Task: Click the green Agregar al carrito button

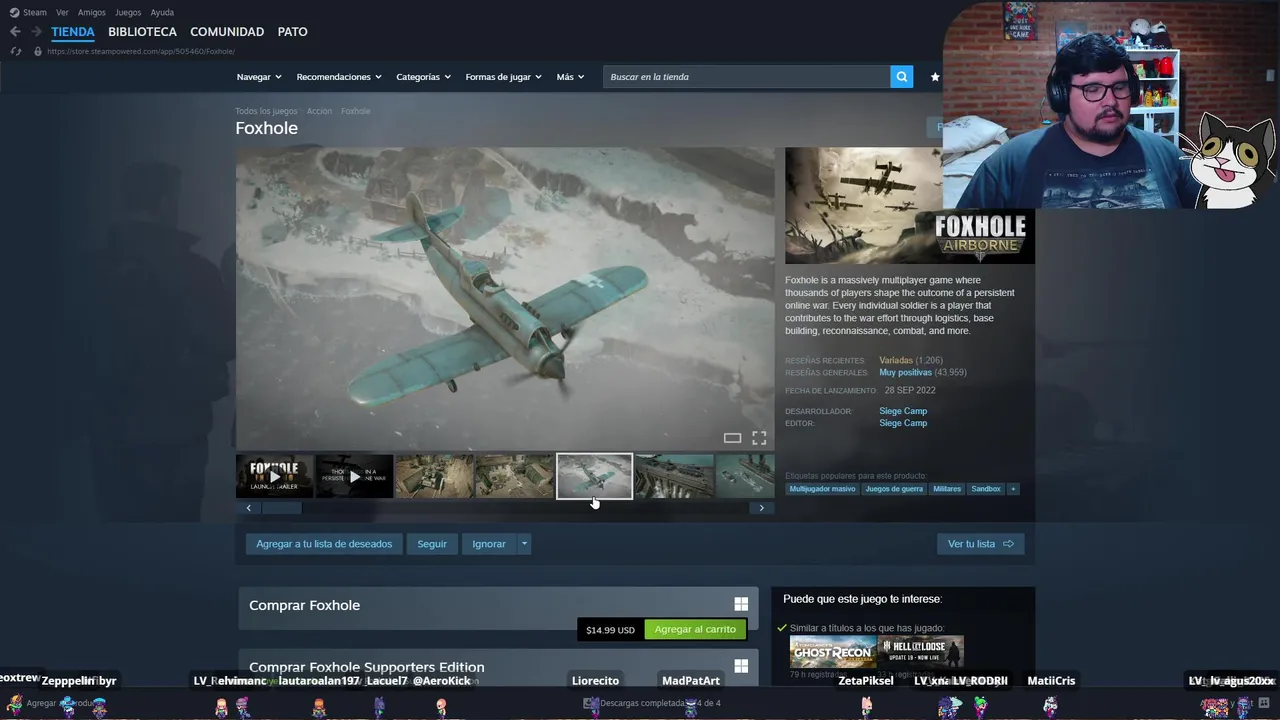Action: click(695, 629)
